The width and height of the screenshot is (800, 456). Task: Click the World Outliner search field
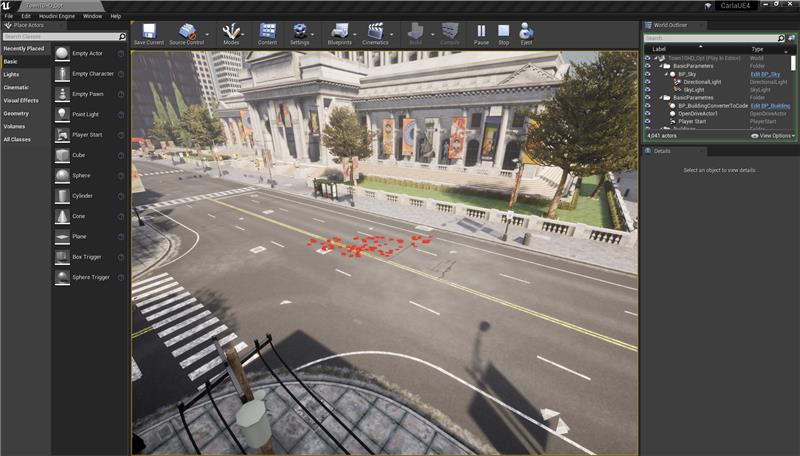(x=712, y=38)
